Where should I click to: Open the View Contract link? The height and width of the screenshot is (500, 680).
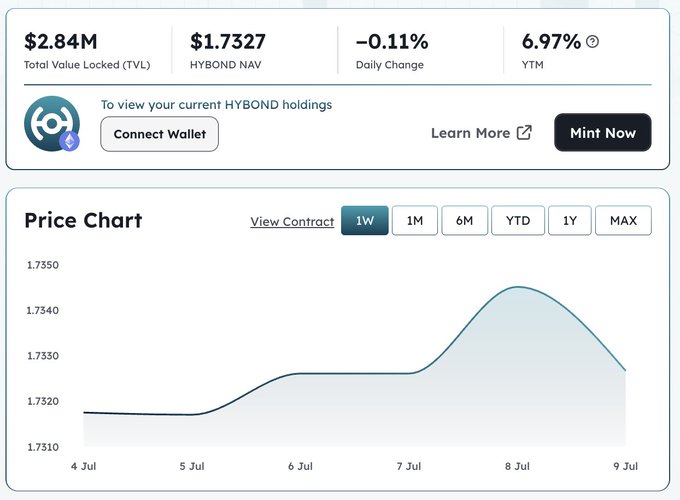coord(292,222)
